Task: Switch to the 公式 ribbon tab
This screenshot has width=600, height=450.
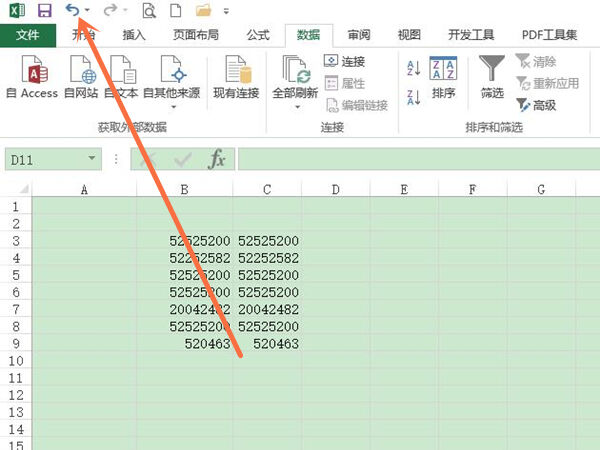Action: pyautogui.click(x=258, y=35)
